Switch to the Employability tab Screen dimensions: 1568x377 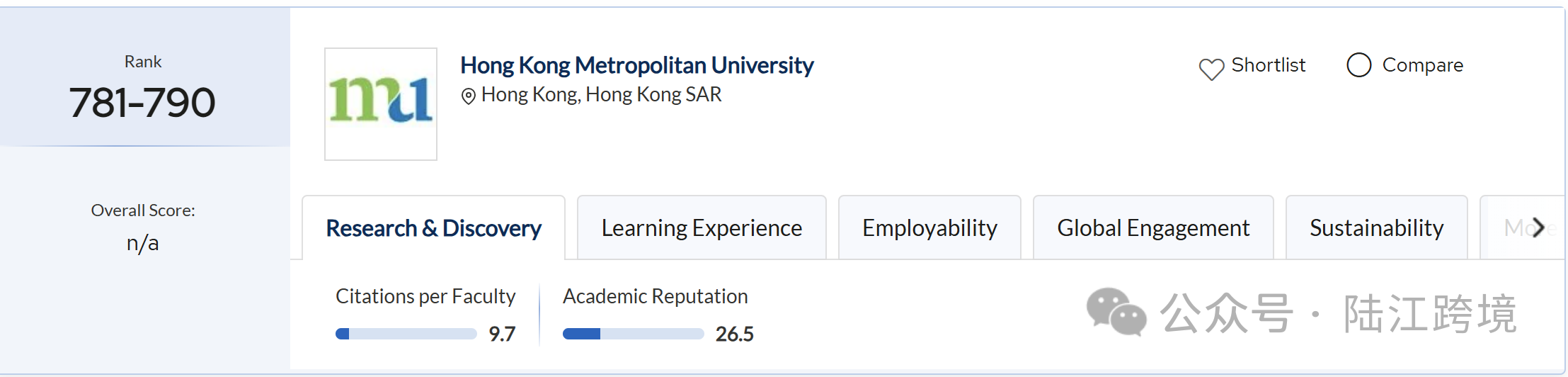pos(929,228)
